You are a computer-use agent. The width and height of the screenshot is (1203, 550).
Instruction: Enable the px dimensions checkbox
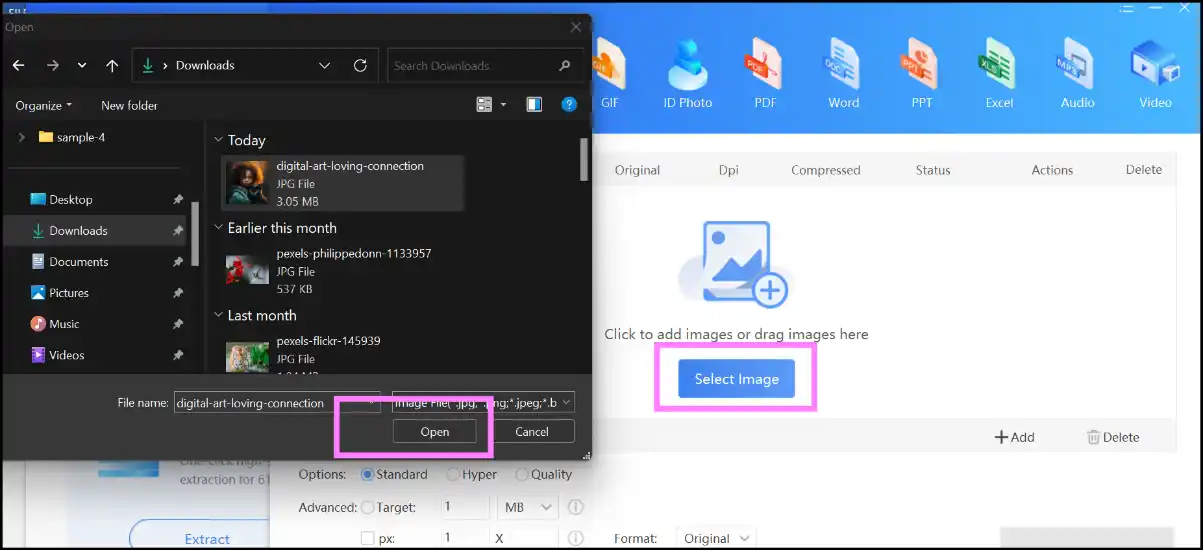tap(367, 538)
